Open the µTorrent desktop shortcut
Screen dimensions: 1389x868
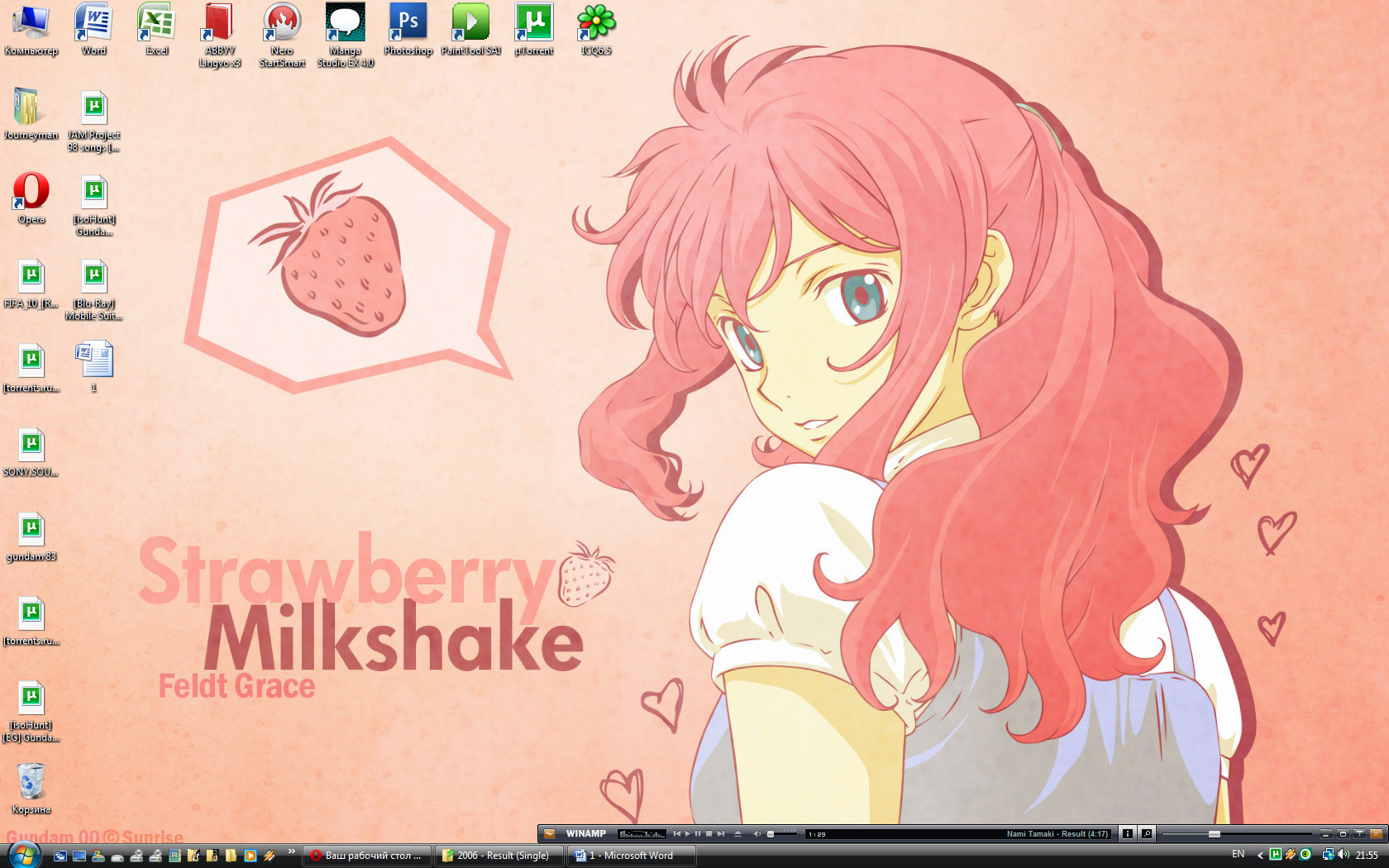coord(533,30)
